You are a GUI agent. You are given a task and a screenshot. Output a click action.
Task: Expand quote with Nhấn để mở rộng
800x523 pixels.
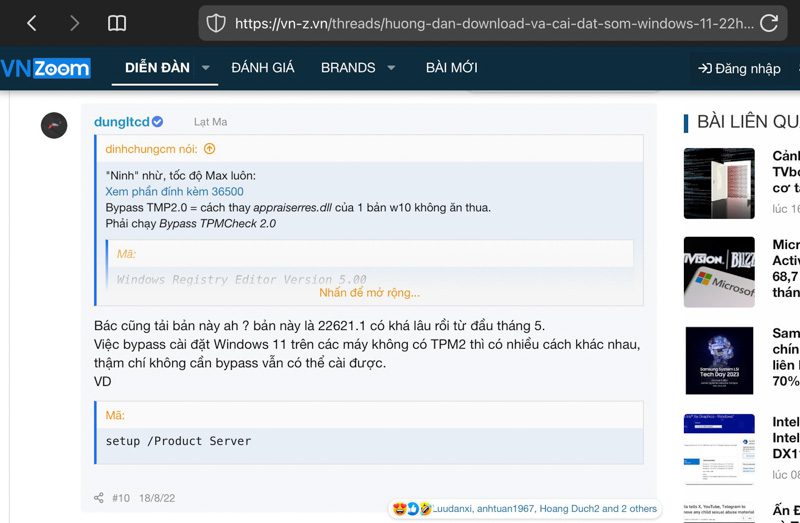(369, 293)
